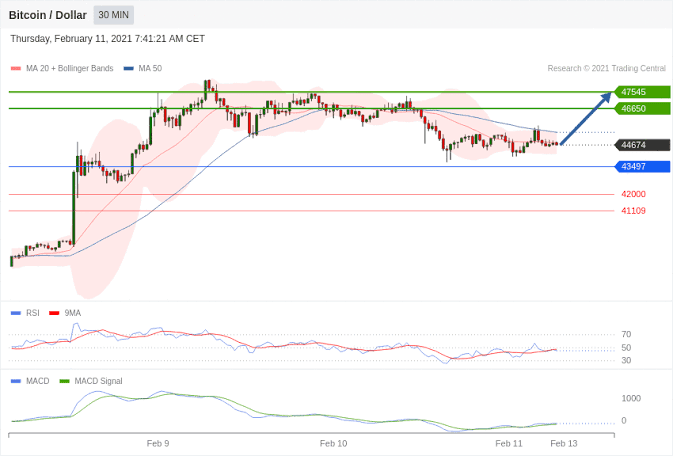673x456 pixels.
Task: Click the MACD 0 axis label
Action: pyautogui.click(x=624, y=421)
